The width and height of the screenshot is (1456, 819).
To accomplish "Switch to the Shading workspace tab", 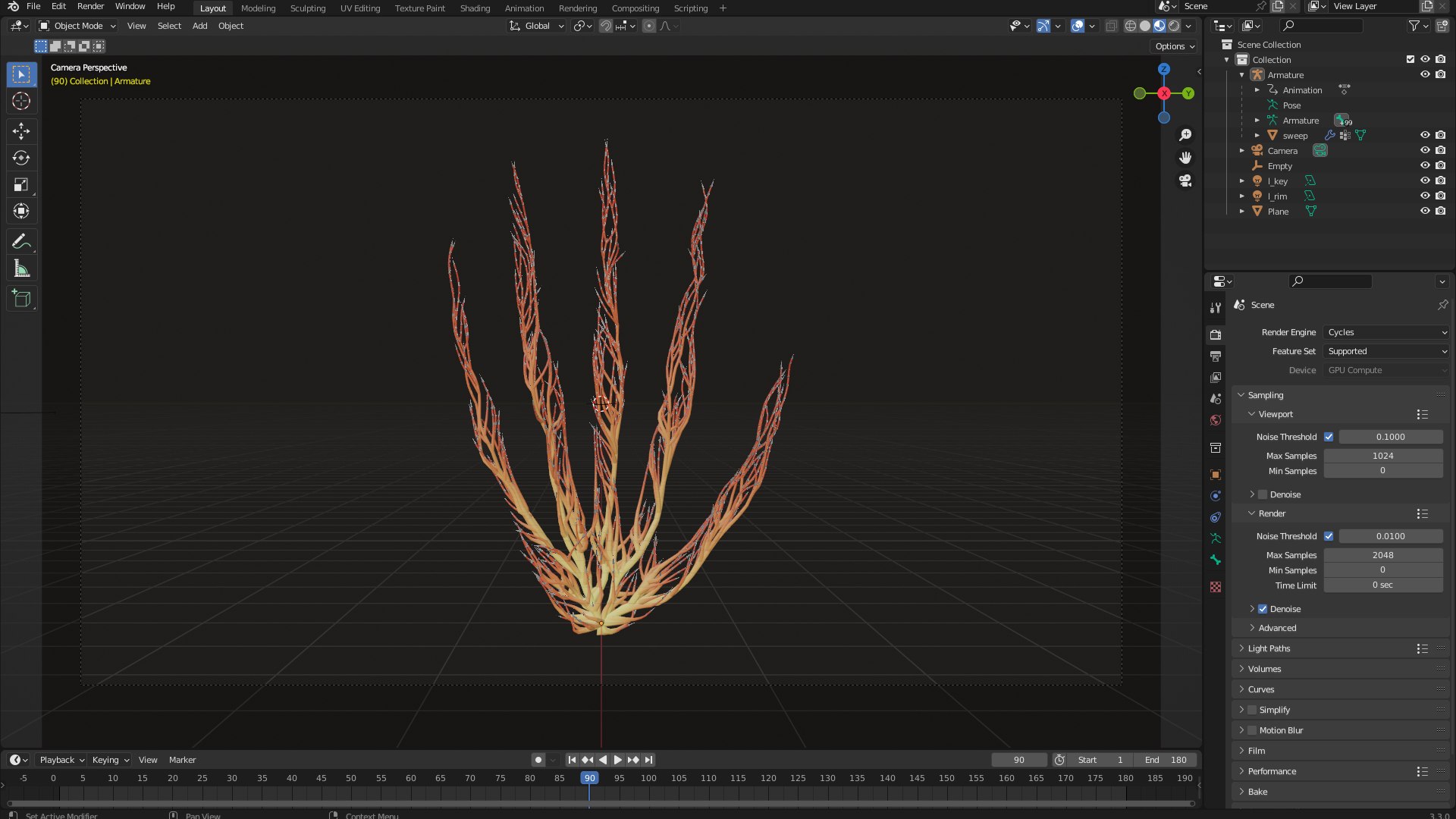I will click(x=475, y=8).
